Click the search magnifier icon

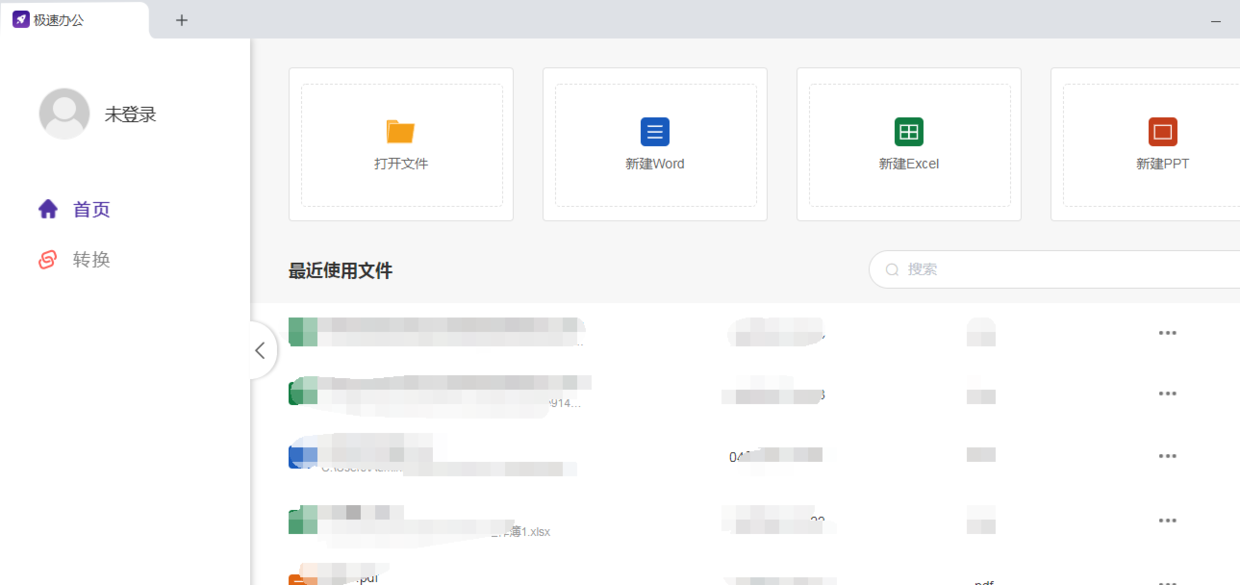(892, 270)
